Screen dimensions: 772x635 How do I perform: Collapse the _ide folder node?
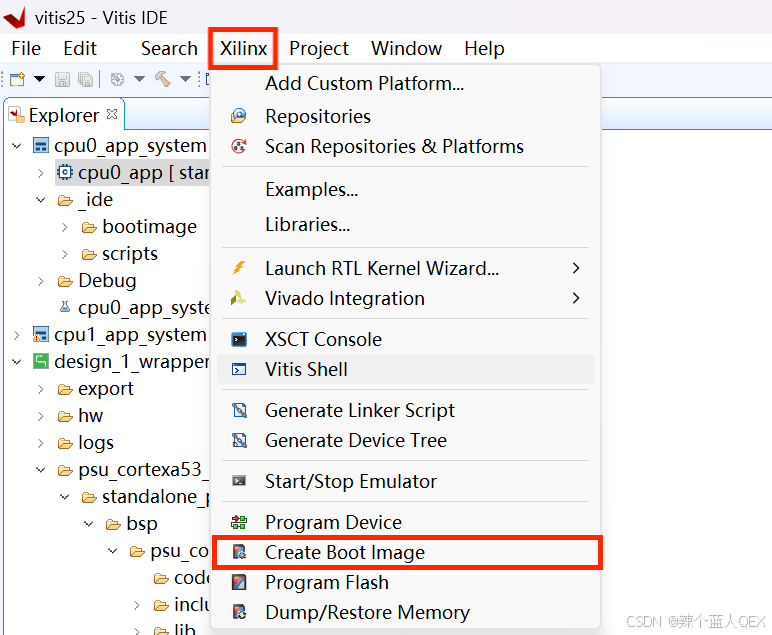coord(41,200)
